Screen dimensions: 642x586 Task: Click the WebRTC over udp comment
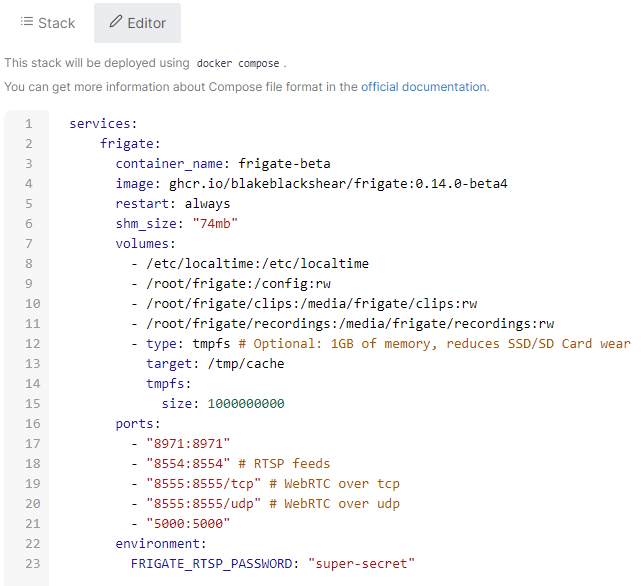coord(334,504)
